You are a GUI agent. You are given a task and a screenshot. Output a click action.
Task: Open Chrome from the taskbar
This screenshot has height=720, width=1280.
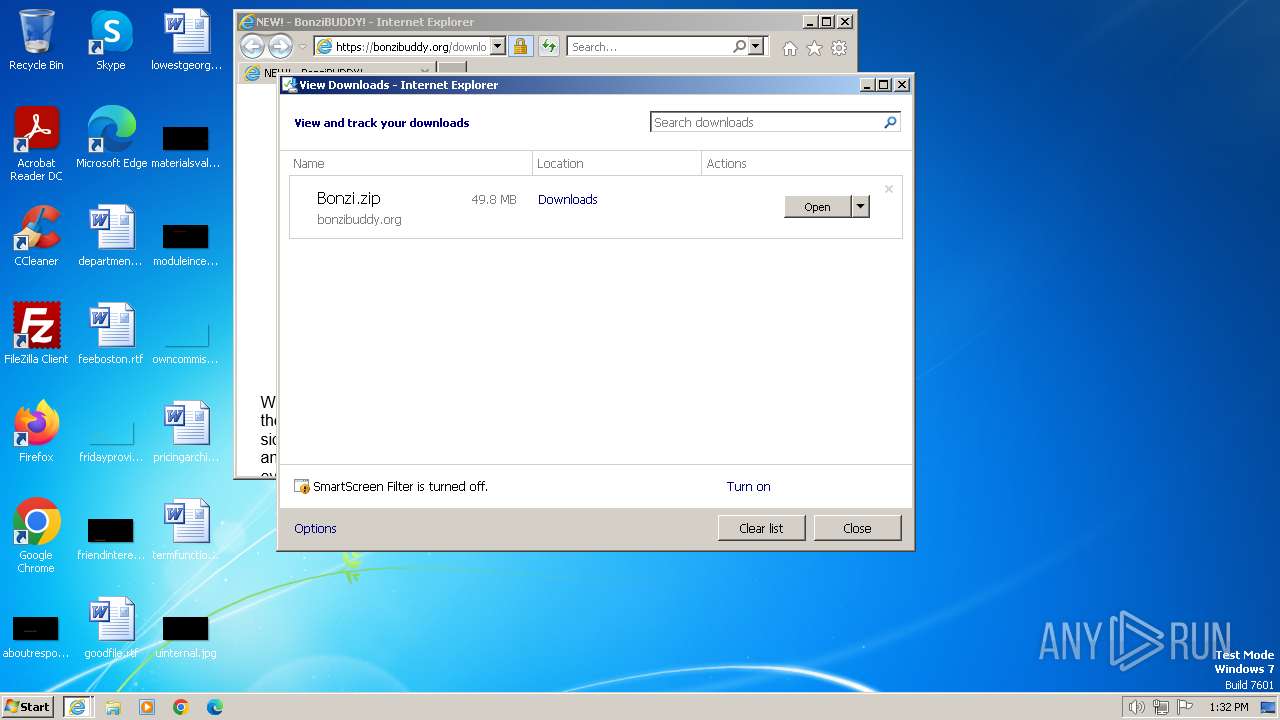pyautogui.click(x=181, y=707)
